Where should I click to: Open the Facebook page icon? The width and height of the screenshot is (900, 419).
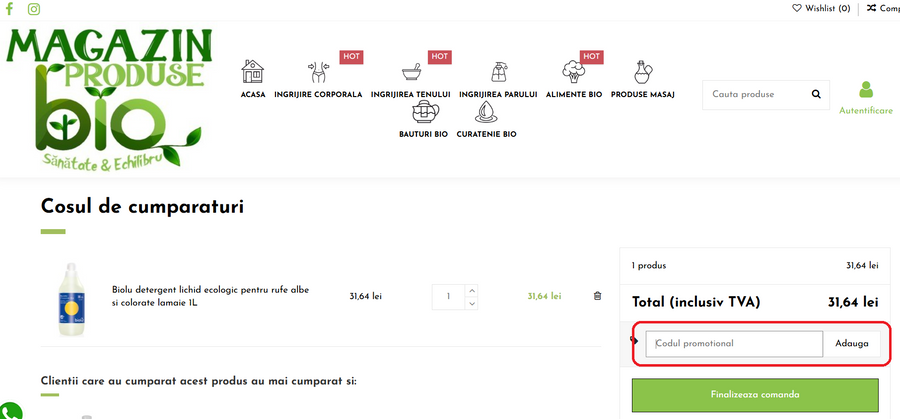coord(10,9)
